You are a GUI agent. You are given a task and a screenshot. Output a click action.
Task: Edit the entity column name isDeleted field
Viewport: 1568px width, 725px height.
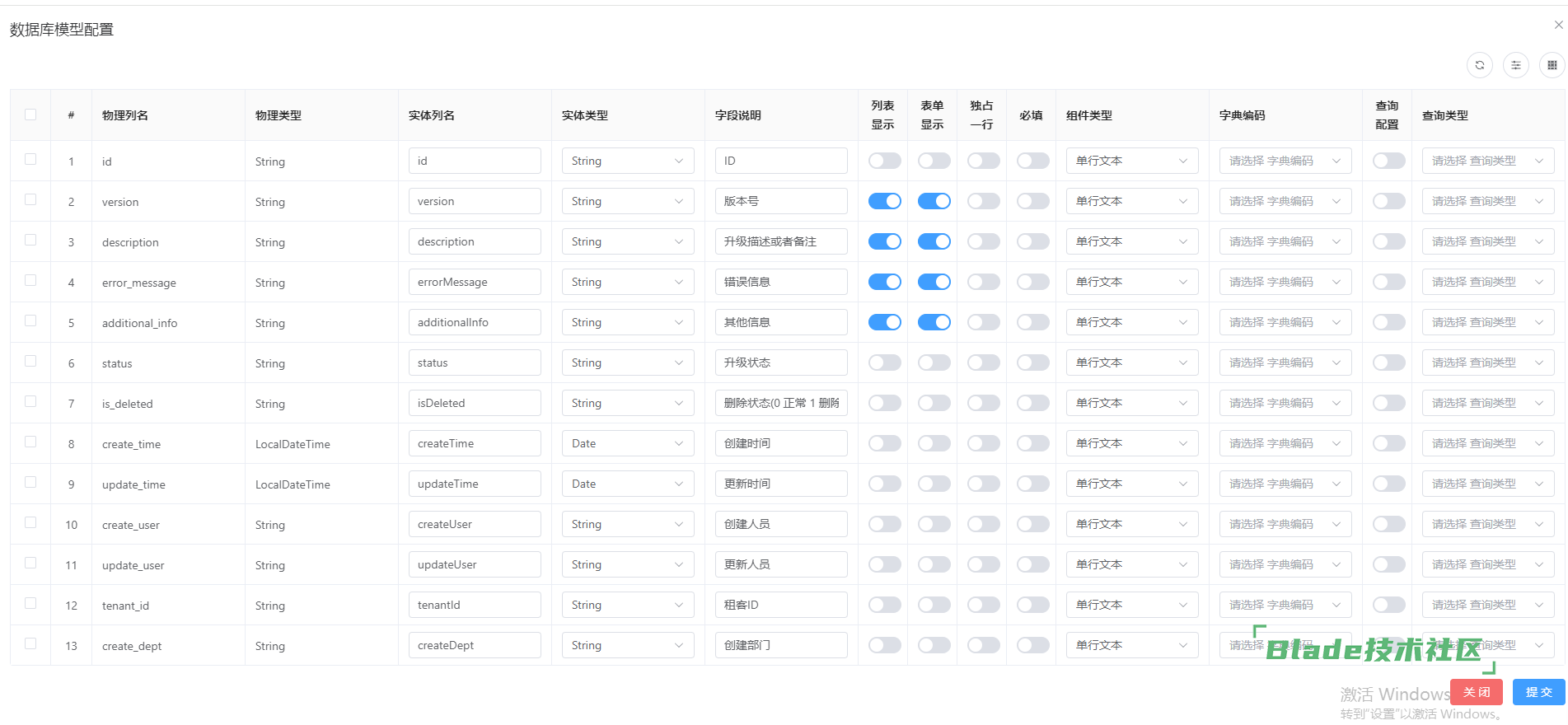click(x=475, y=403)
